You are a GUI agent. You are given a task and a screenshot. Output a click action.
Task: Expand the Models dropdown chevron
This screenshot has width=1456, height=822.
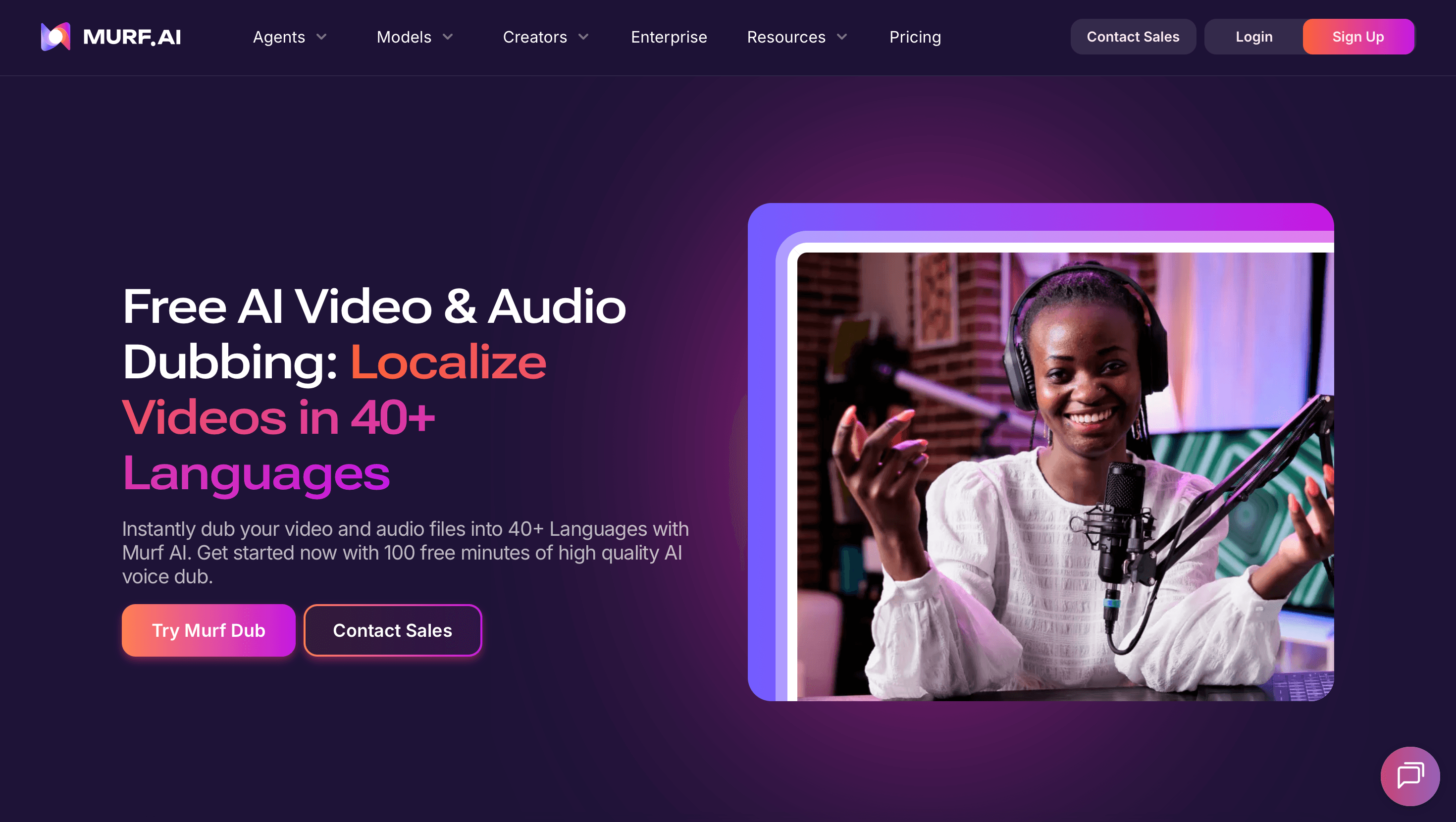448,37
